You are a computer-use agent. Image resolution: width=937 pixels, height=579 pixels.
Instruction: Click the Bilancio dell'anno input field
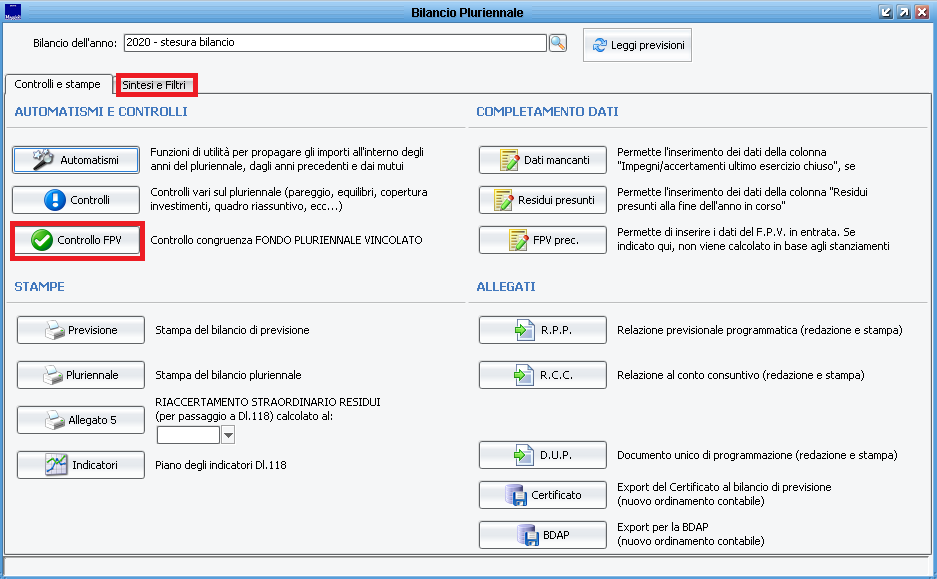(x=335, y=42)
